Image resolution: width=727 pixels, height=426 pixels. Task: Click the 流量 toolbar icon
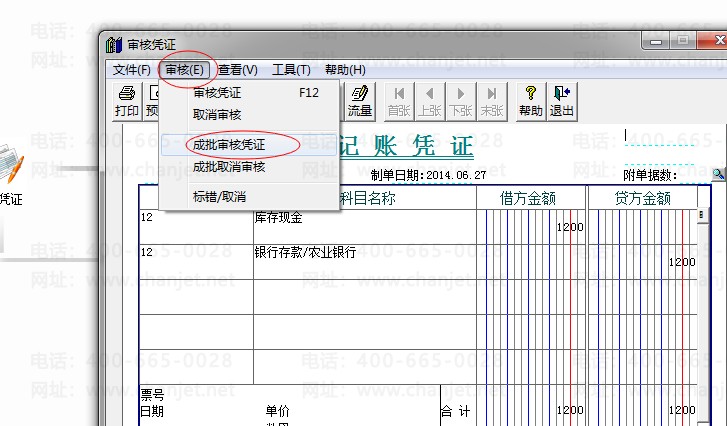360,102
